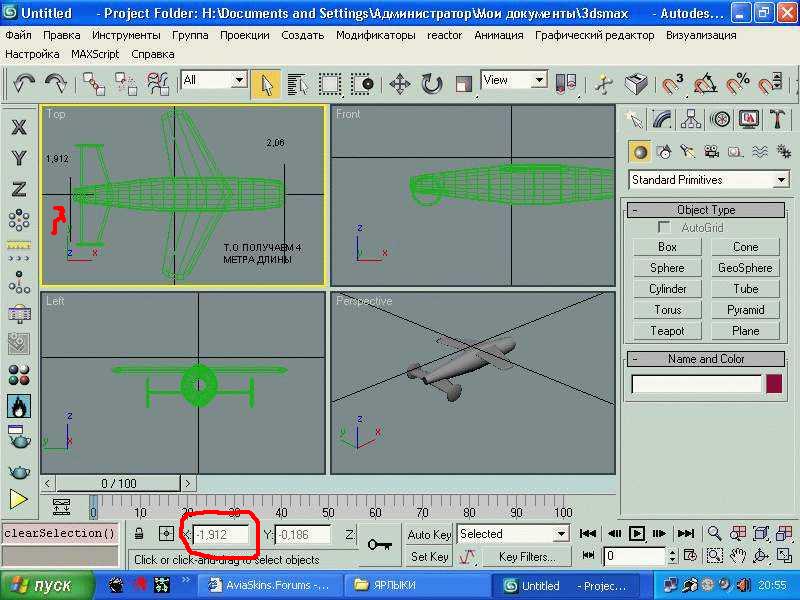Viewport: 800px width, 600px height.
Task: Click the Play Animation button
Action: point(637,534)
